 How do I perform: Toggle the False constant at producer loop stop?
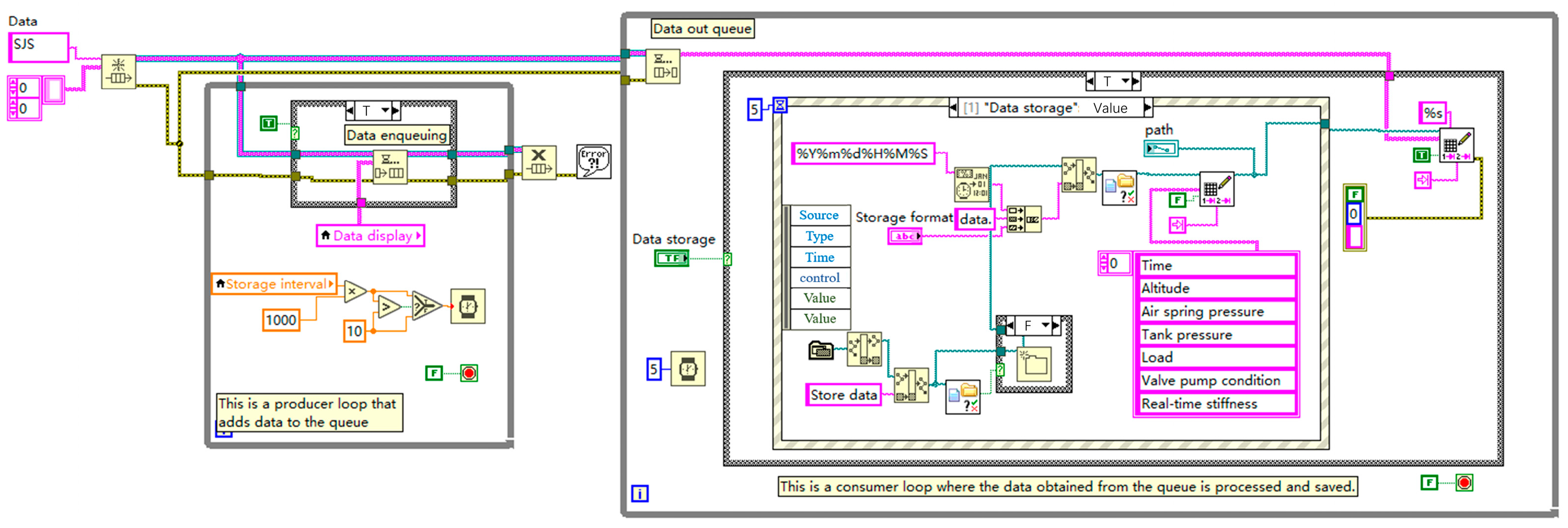click(434, 373)
